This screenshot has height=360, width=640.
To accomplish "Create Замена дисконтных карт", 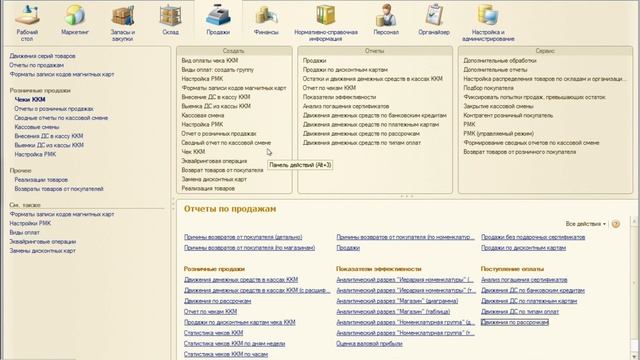I will tap(214, 179).
